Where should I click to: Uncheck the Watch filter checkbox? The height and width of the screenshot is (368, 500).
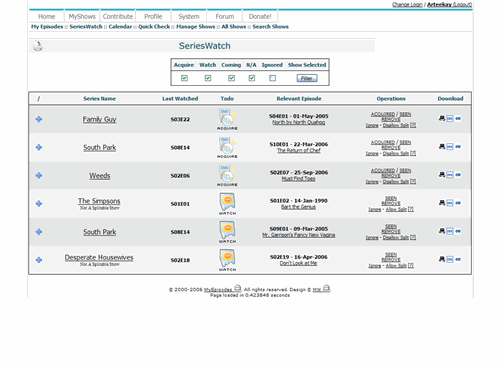pyautogui.click(x=208, y=78)
